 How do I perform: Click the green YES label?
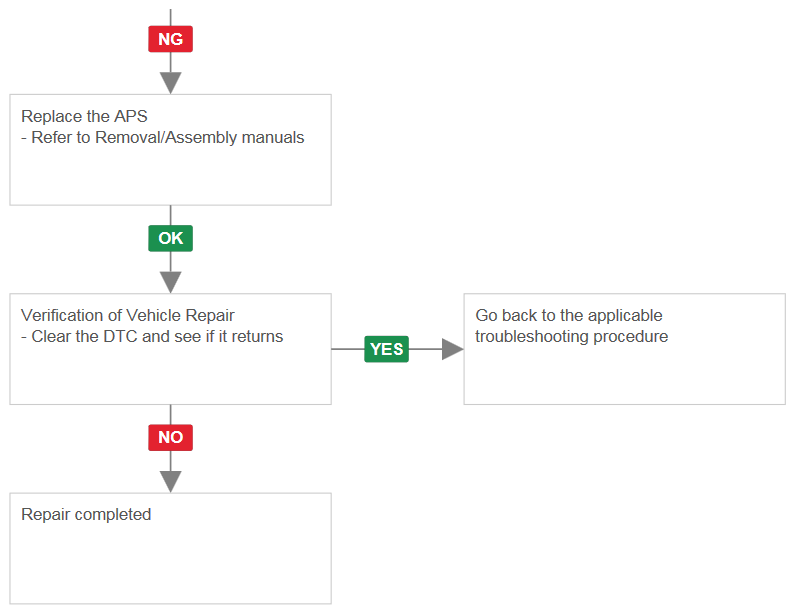(386, 349)
